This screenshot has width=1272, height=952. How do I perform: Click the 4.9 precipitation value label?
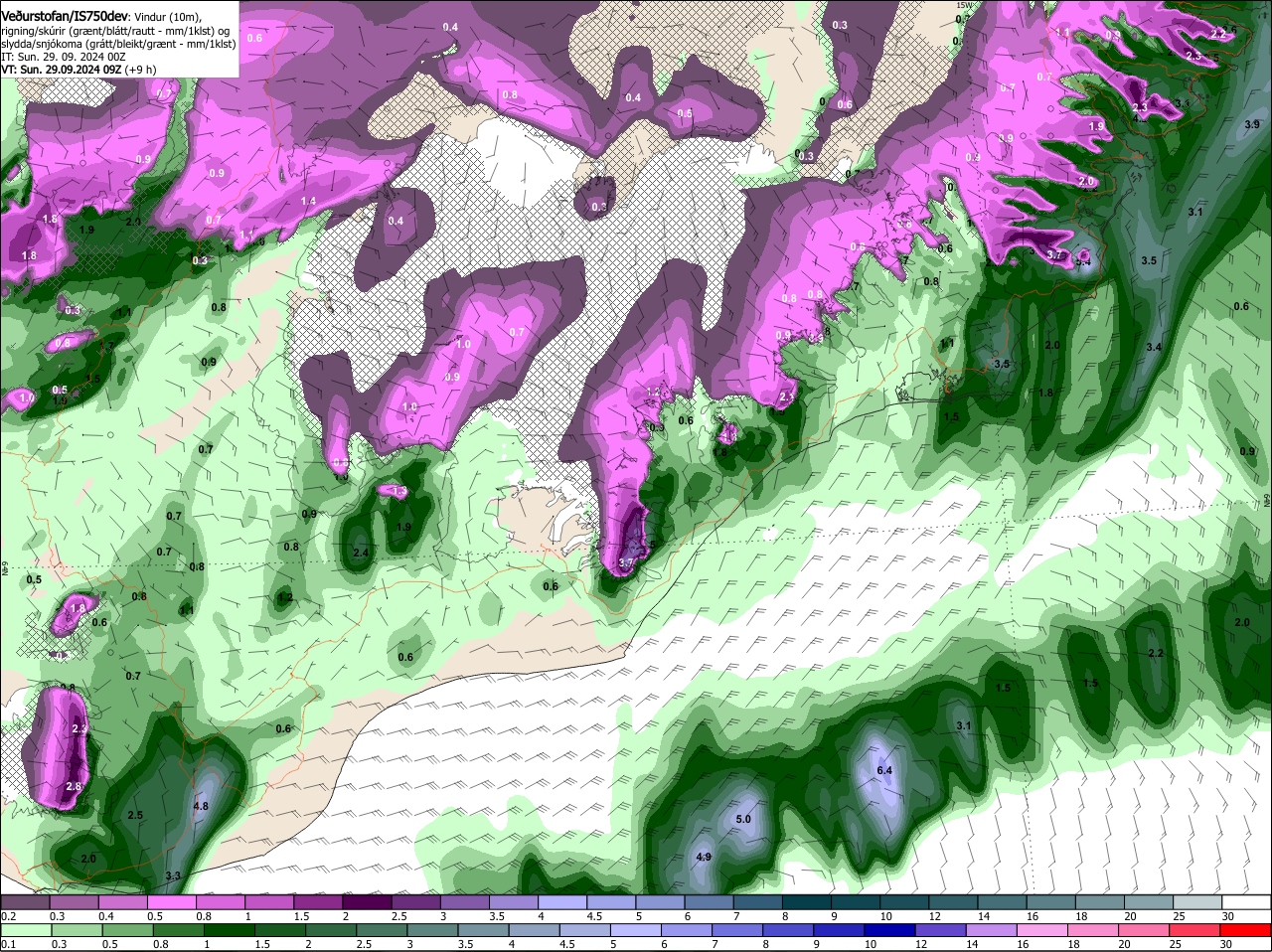[x=704, y=857]
